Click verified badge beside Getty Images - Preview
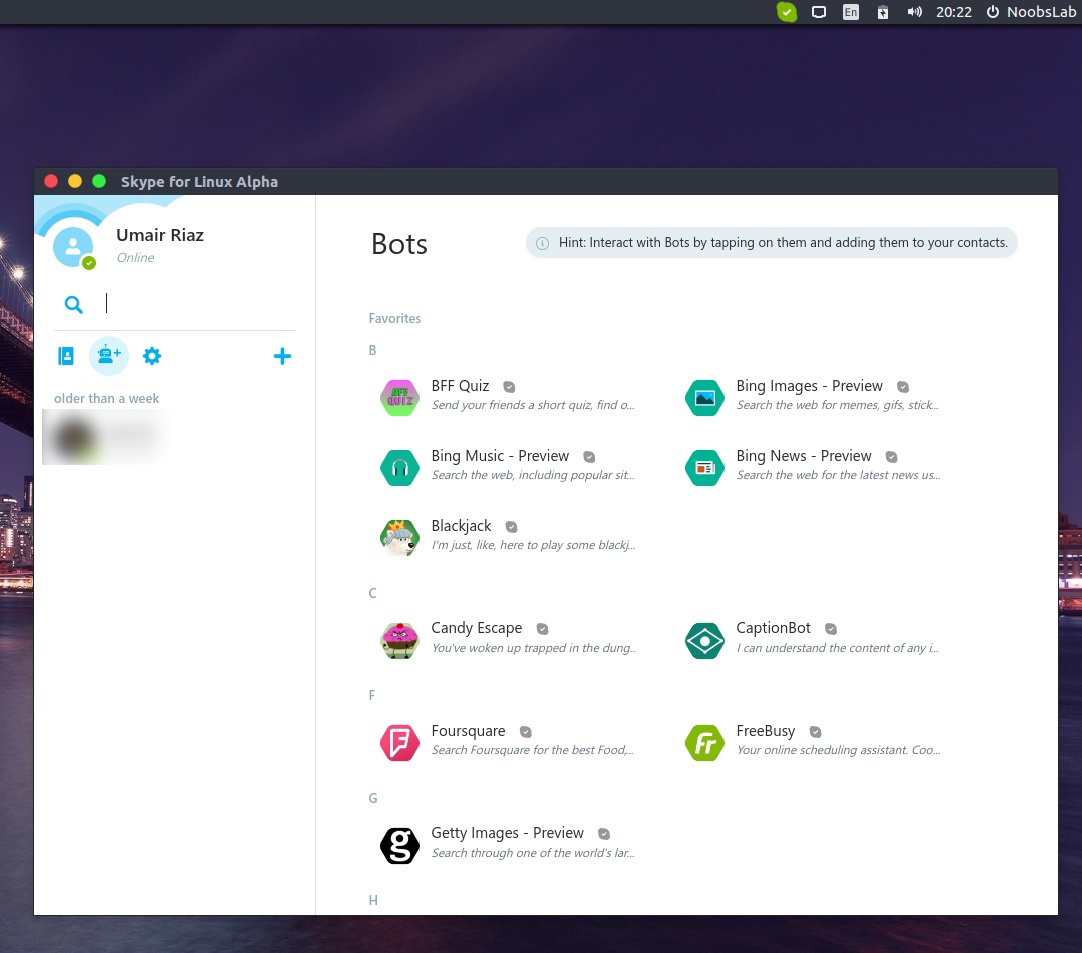Screen dimensions: 1082x953 coord(604,834)
